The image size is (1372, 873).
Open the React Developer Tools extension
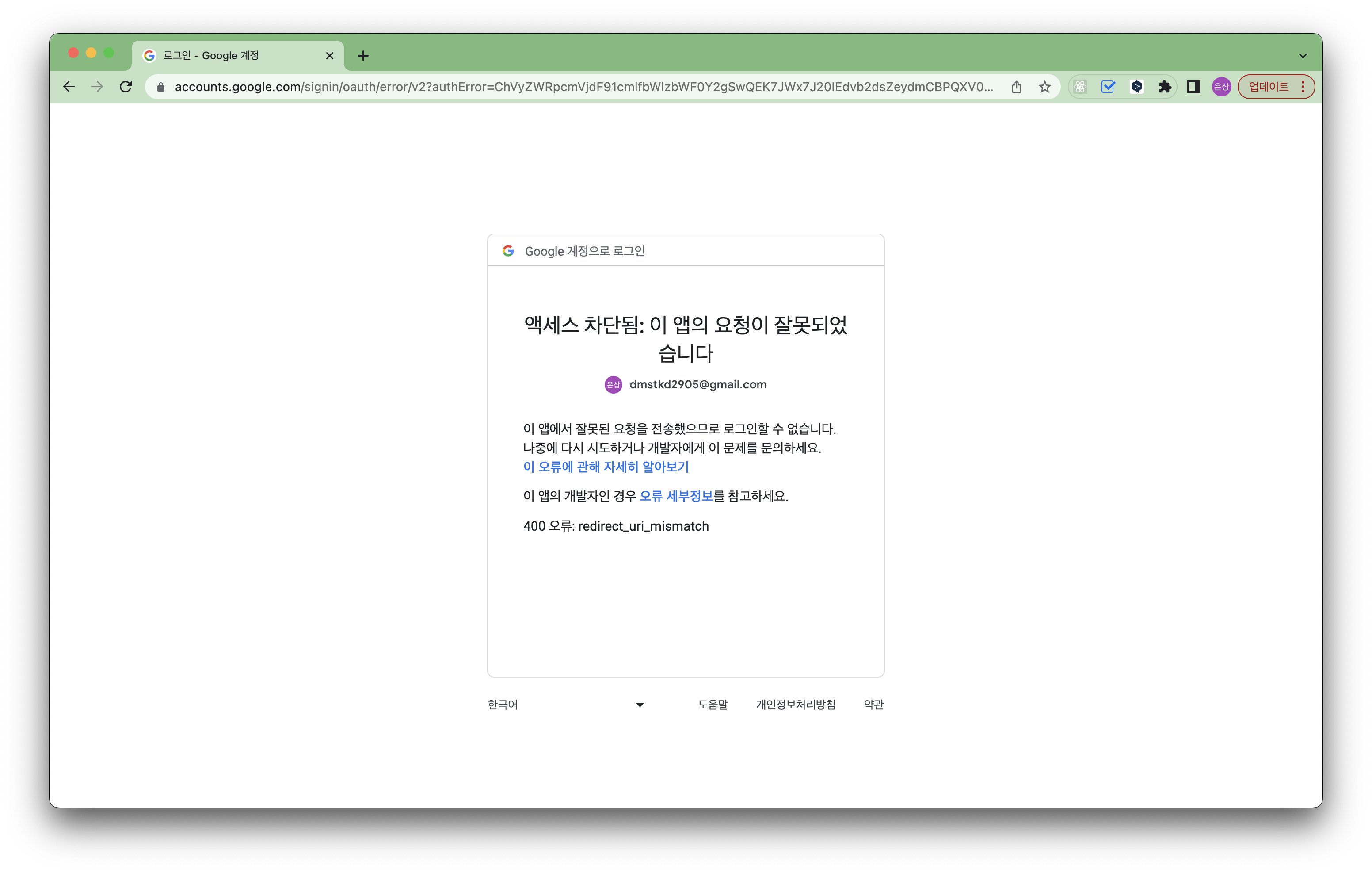point(1080,87)
